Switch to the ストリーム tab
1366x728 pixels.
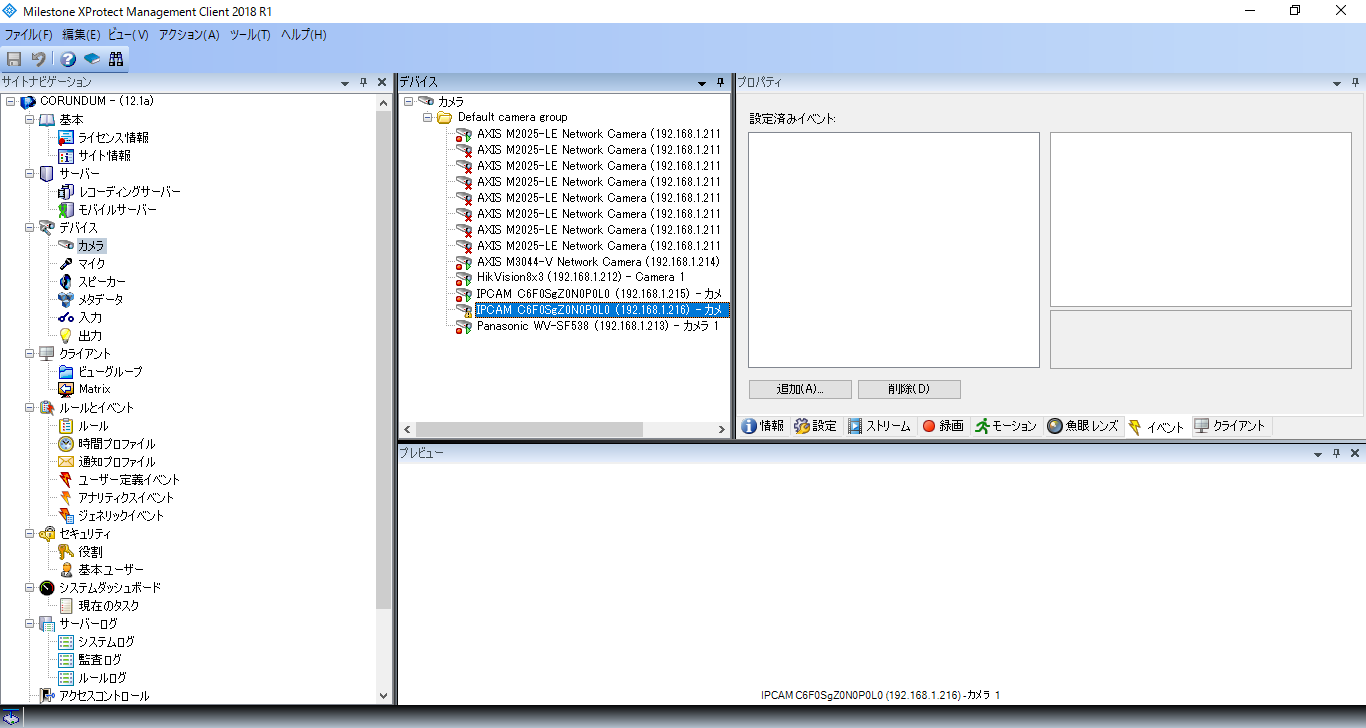tap(880, 426)
